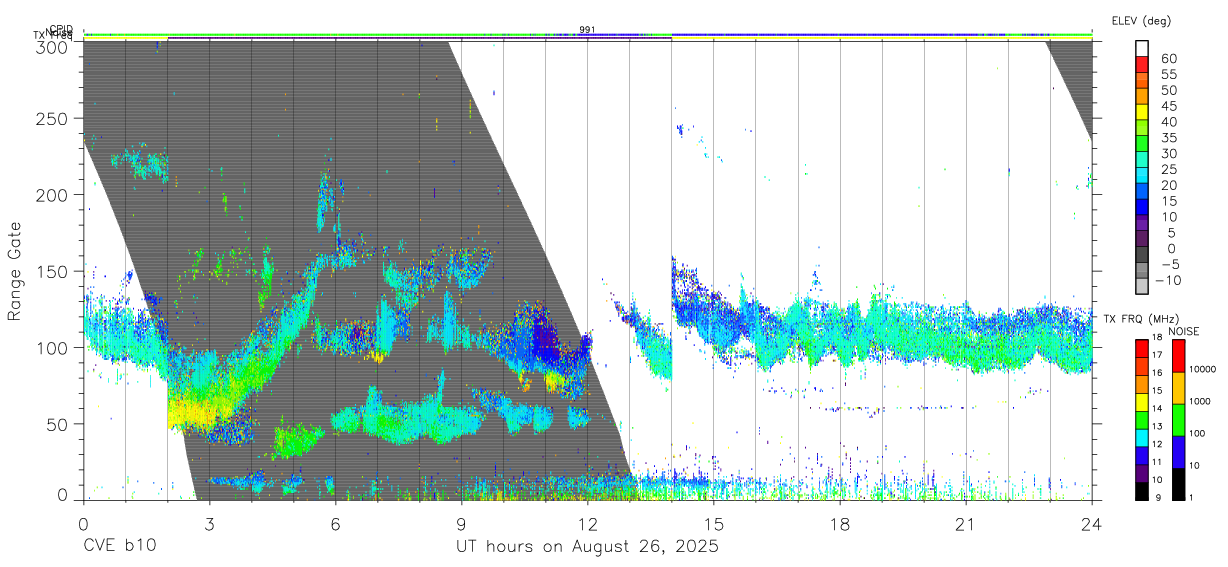Click the 35 value on ELEV scale
1228x567 pixels.
click(1168, 138)
